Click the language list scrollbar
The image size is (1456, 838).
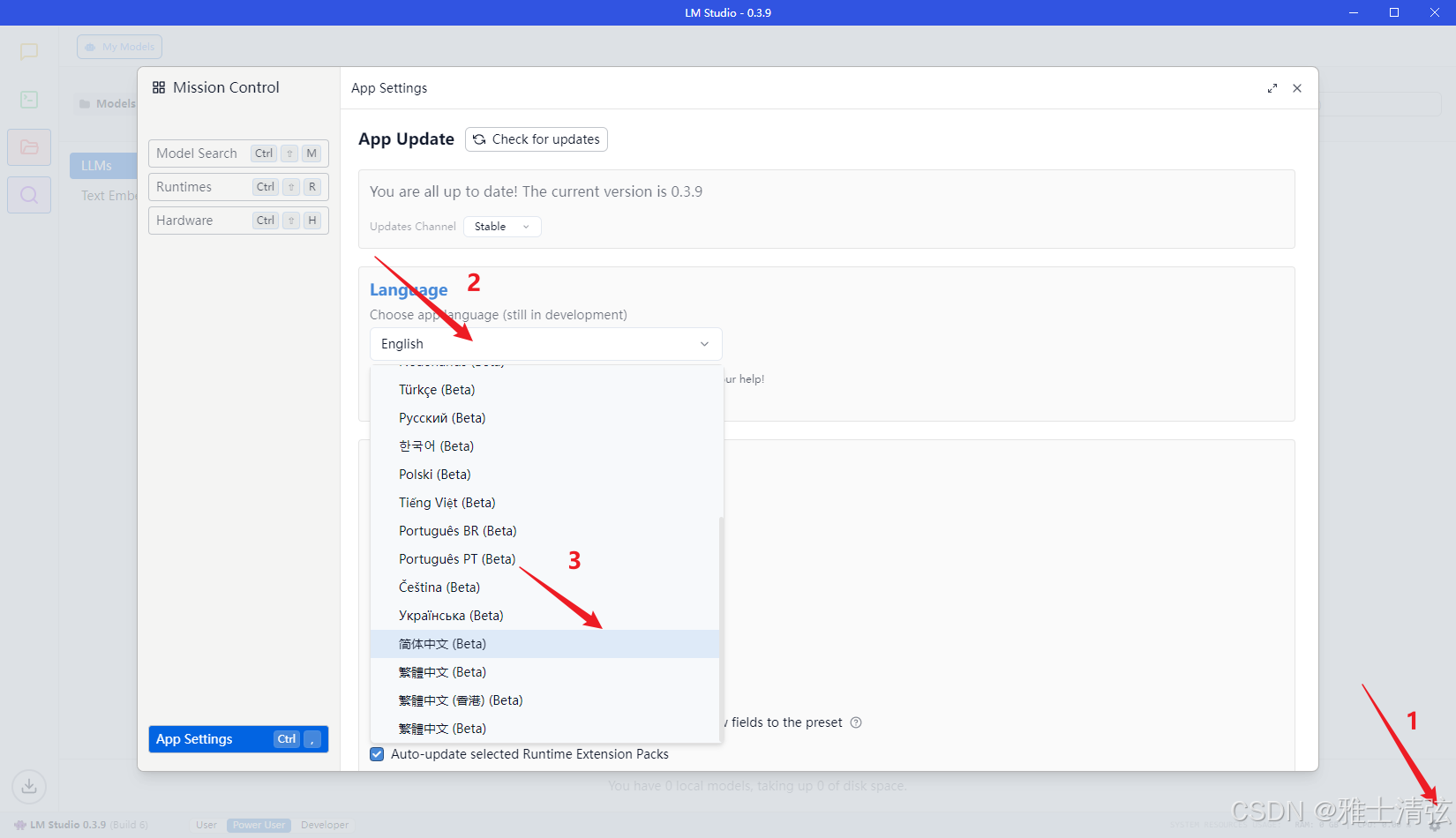click(721, 628)
